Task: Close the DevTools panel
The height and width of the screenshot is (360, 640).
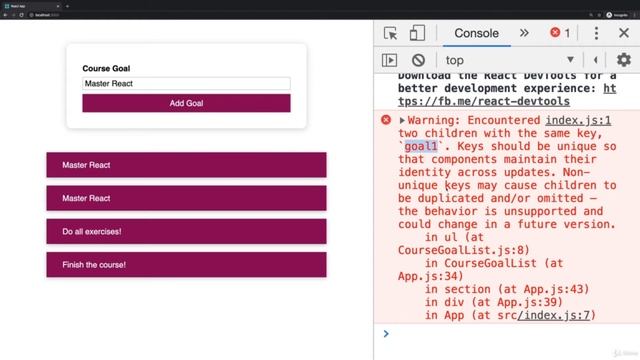Action: pos(624,33)
